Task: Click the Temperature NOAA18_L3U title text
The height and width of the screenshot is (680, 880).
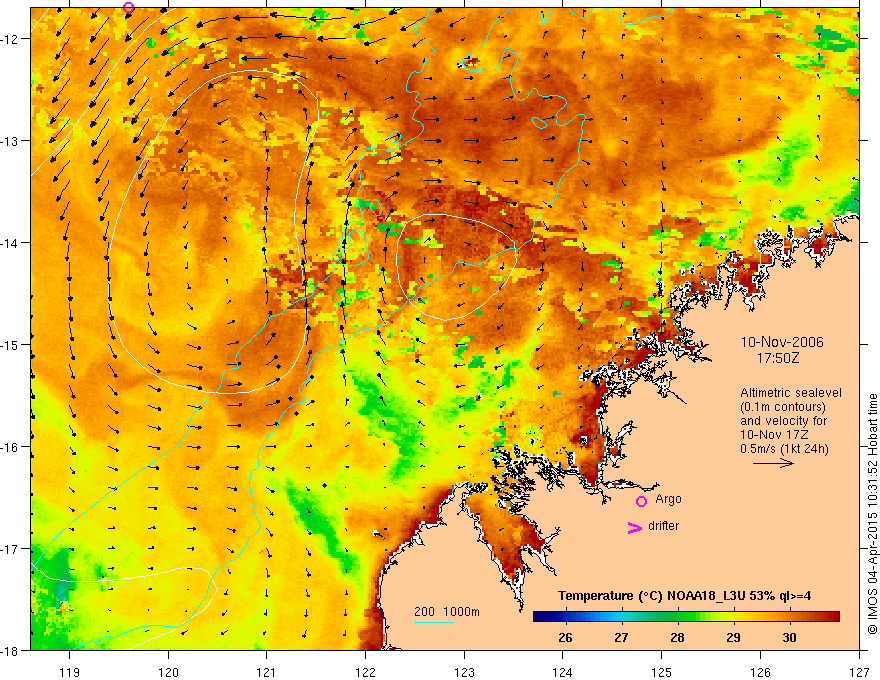Action: 684,596
